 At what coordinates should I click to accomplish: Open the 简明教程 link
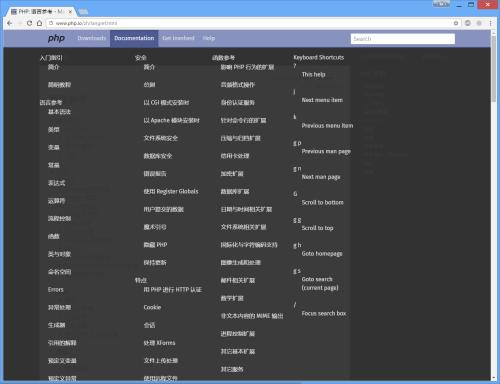59,85
